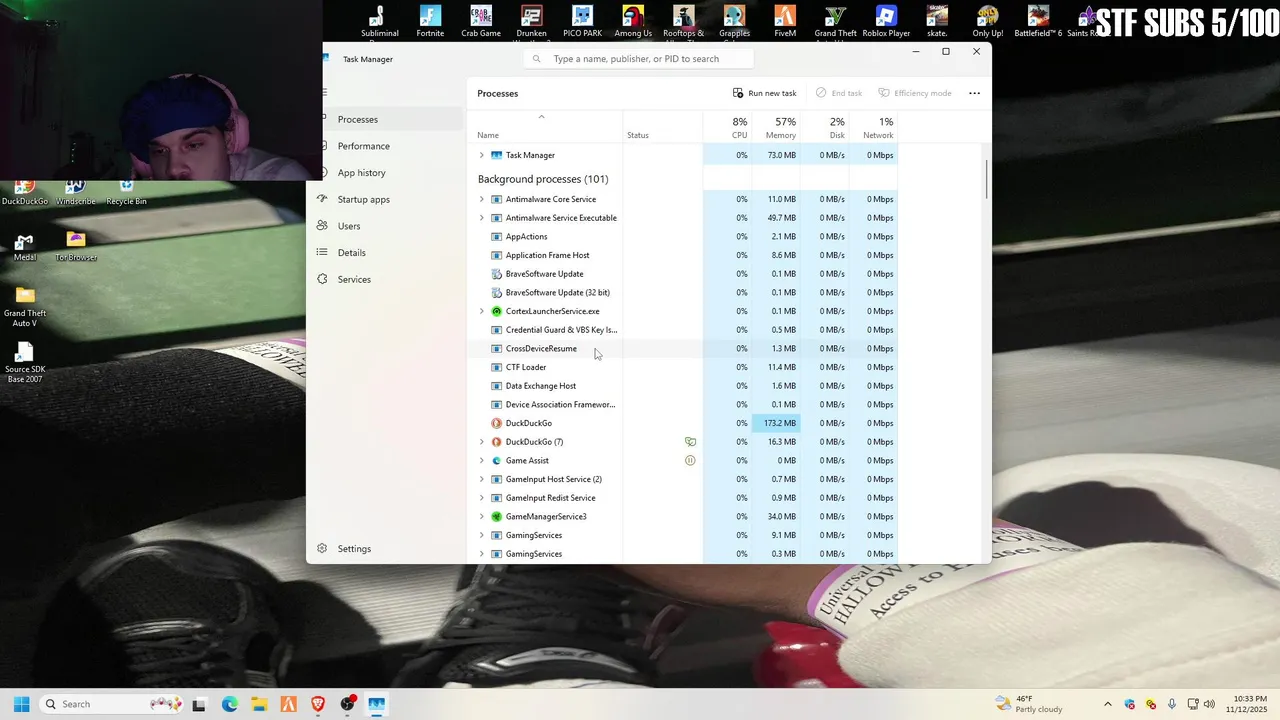The height and width of the screenshot is (720, 1280).
Task: Show hidden tray icons chevron
Action: coord(1107,704)
